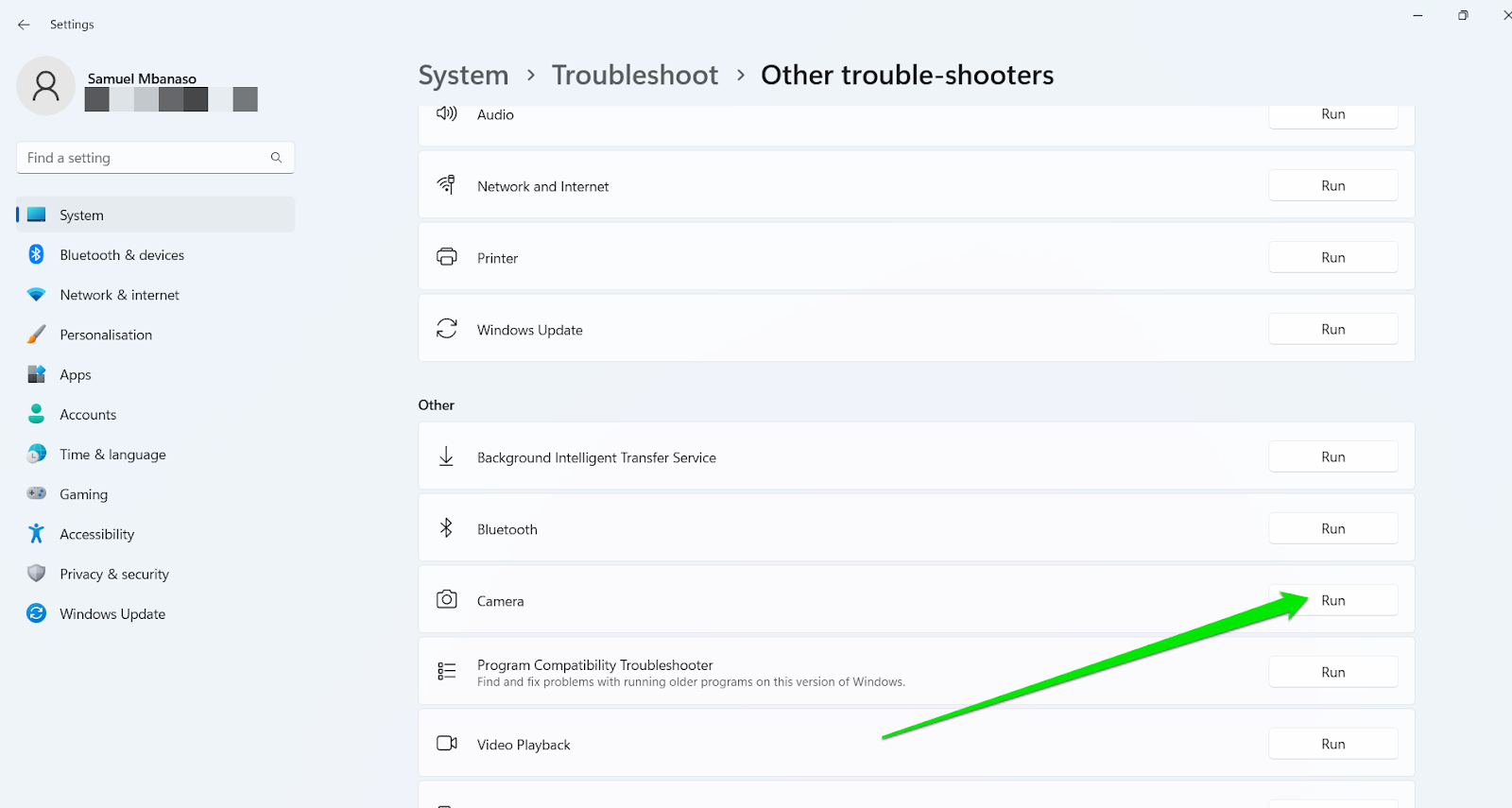The image size is (1512, 808).
Task: Click the Bluetooth & devices sidebar icon
Action: pos(37,254)
